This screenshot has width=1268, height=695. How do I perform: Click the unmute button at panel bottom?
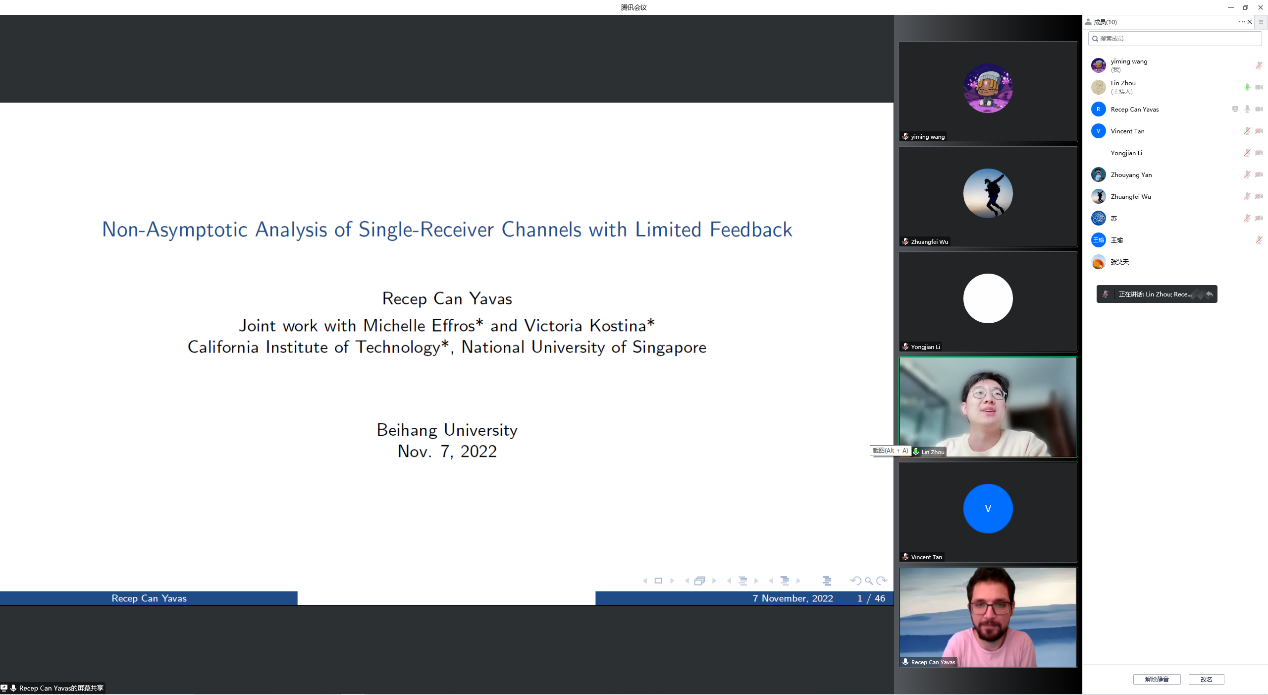(1156, 679)
